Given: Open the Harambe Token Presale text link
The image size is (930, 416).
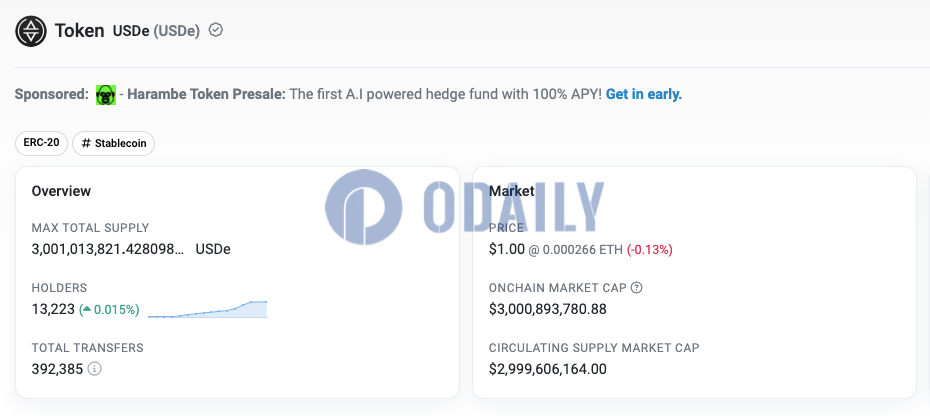Looking at the screenshot, I should [206, 94].
